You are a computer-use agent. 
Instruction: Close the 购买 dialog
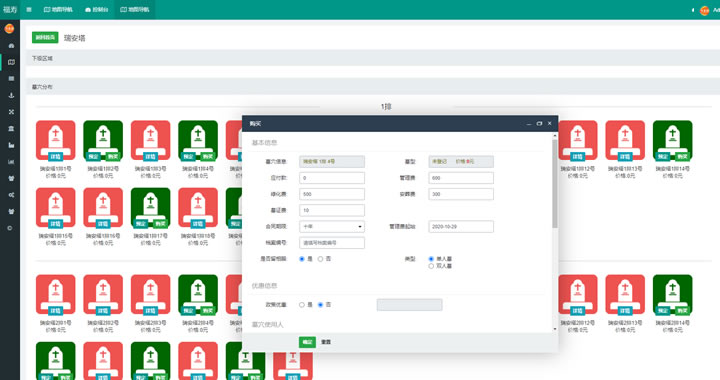550,123
